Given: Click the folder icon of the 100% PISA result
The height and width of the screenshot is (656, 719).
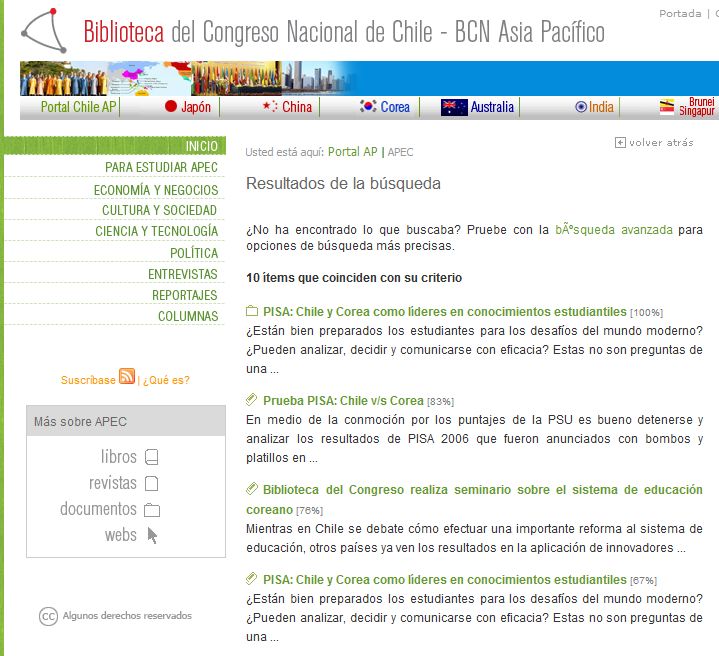Looking at the screenshot, I should tap(252, 311).
